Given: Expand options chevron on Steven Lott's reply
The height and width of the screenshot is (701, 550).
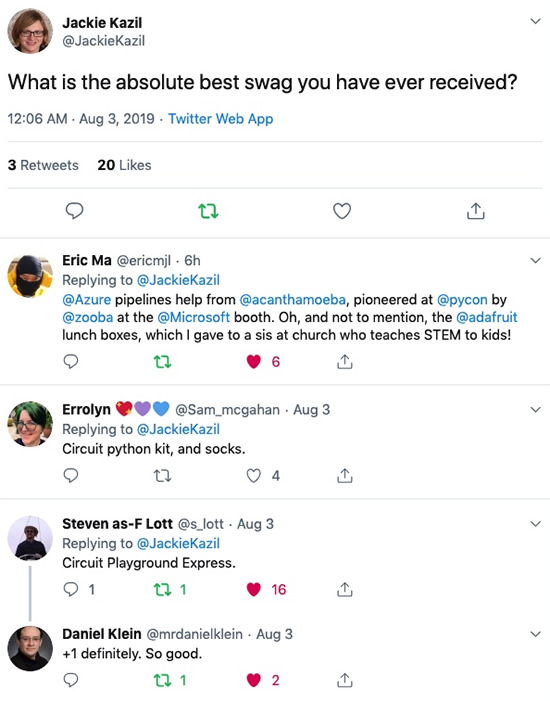Looking at the screenshot, I should pyautogui.click(x=535, y=524).
